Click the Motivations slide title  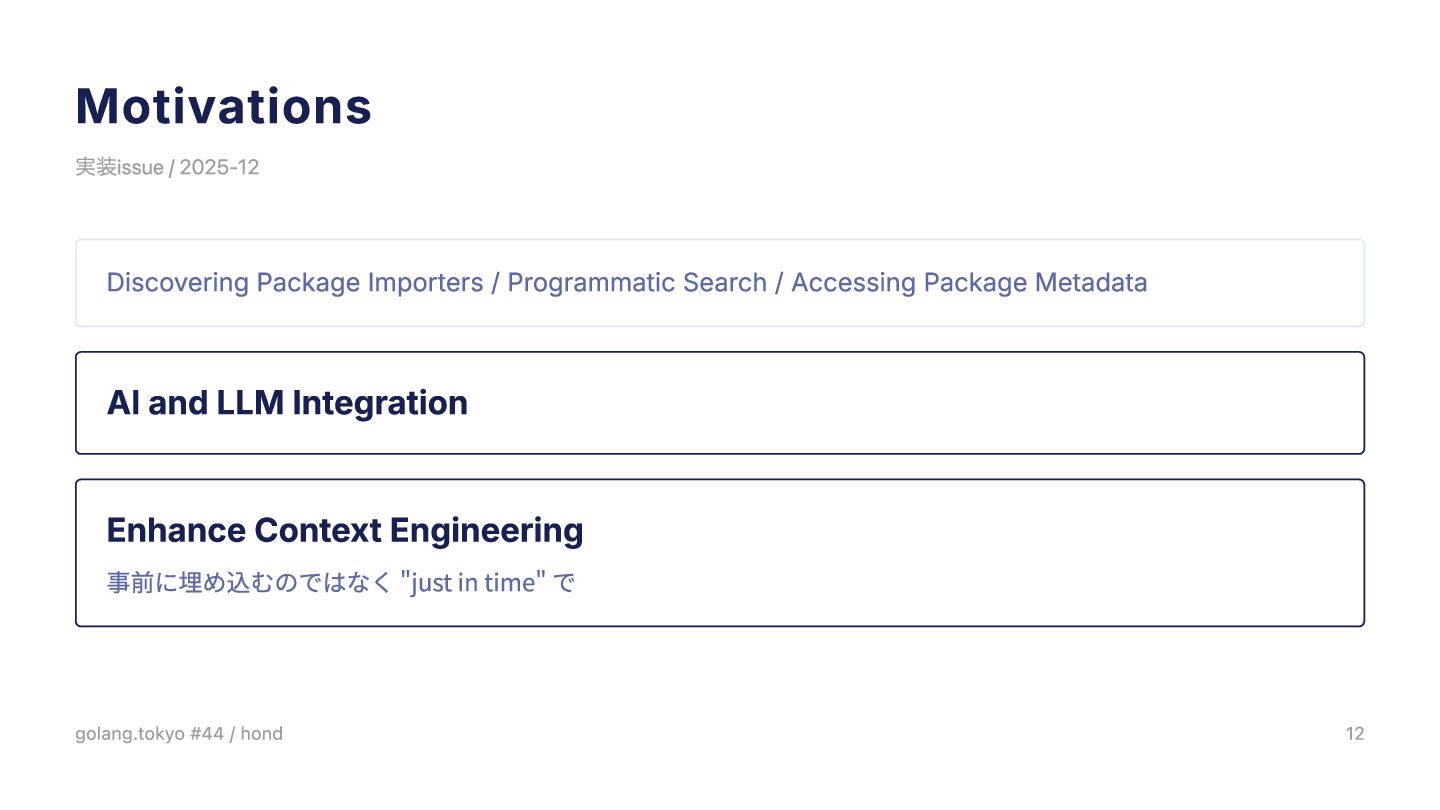[x=224, y=106]
